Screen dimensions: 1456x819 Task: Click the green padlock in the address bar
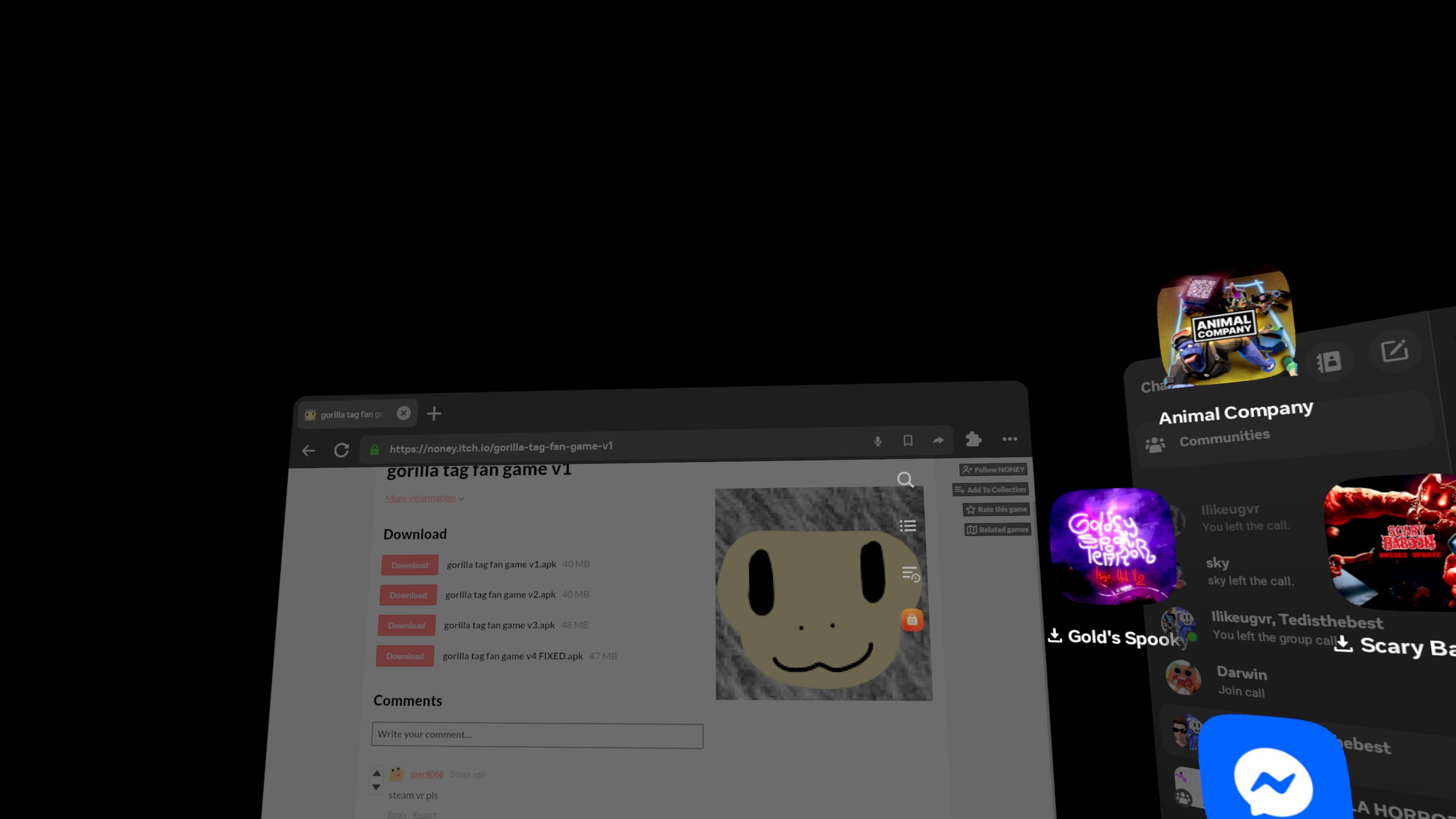(x=374, y=450)
